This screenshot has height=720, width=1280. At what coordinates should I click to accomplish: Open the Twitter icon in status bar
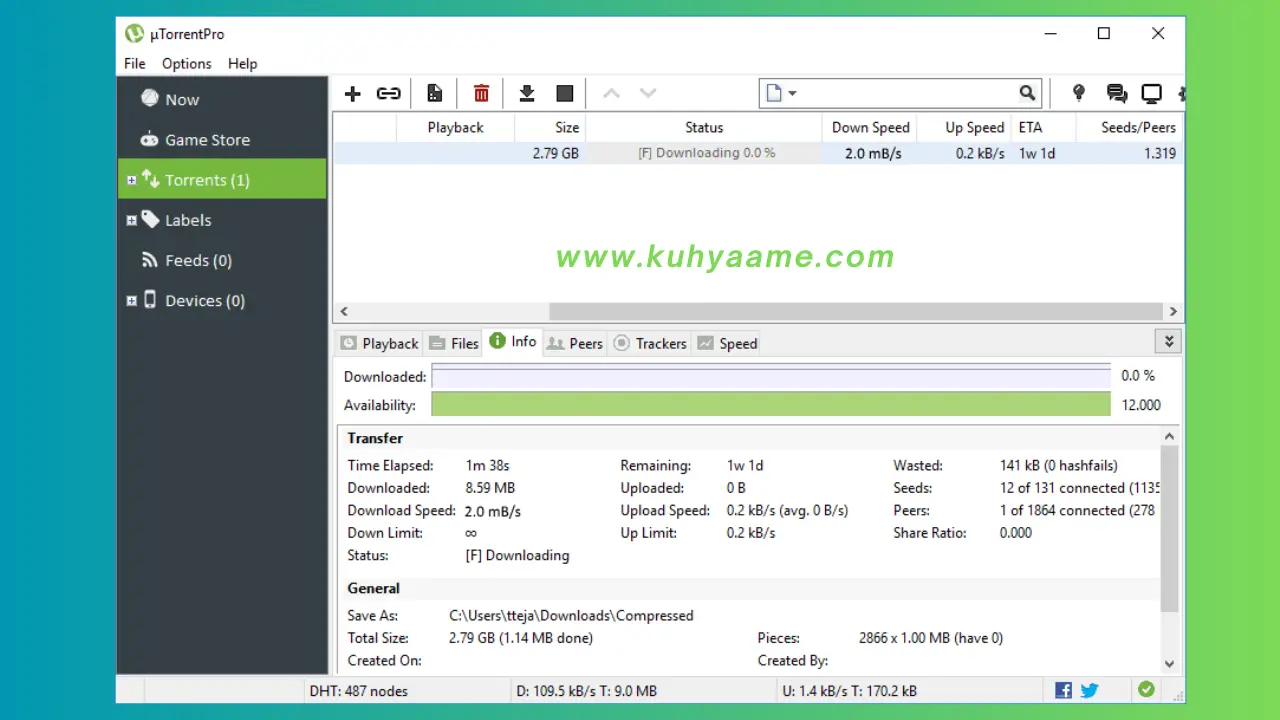click(1089, 690)
